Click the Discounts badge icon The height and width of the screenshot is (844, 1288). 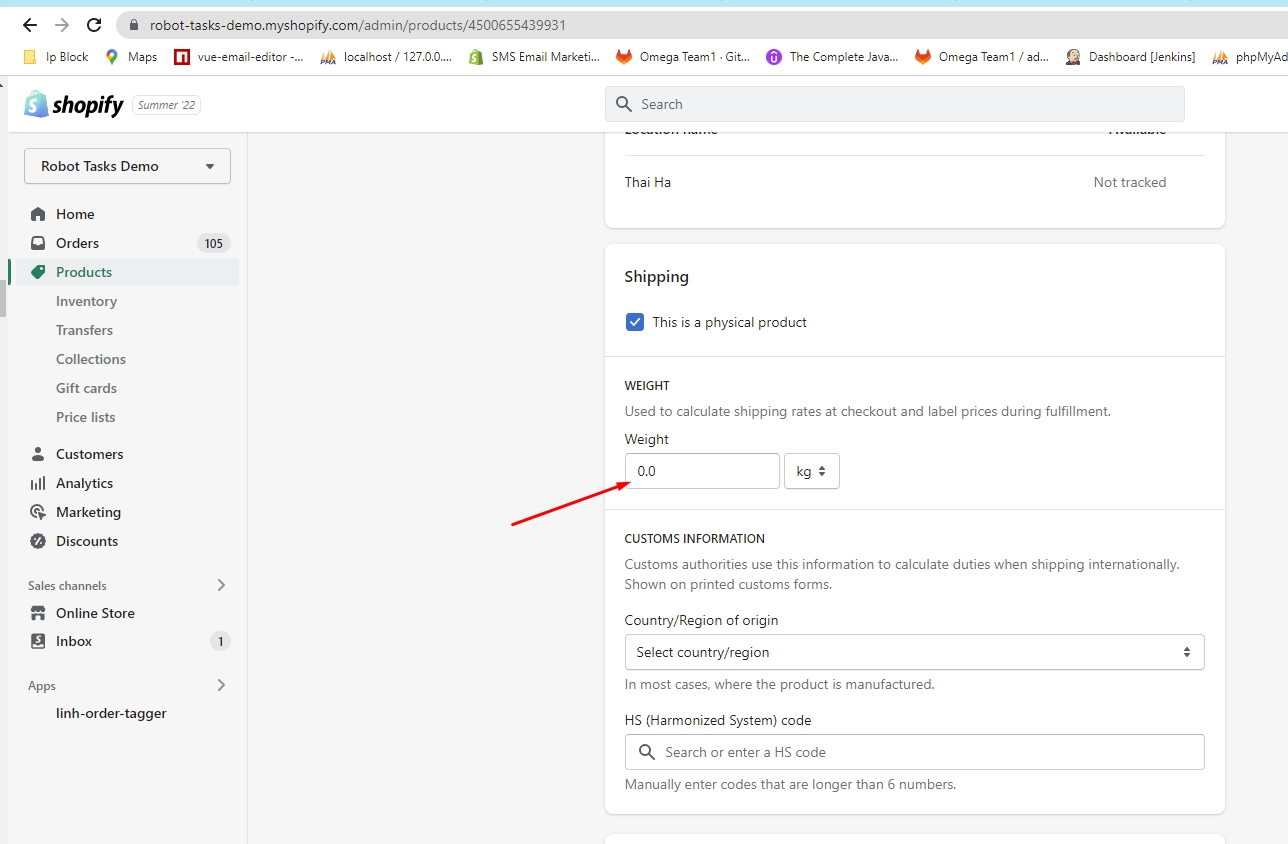tap(38, 541)
